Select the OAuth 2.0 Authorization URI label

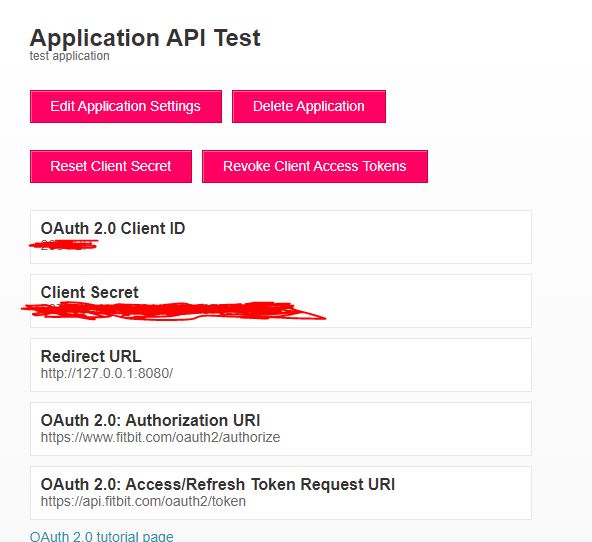point(150,420)
